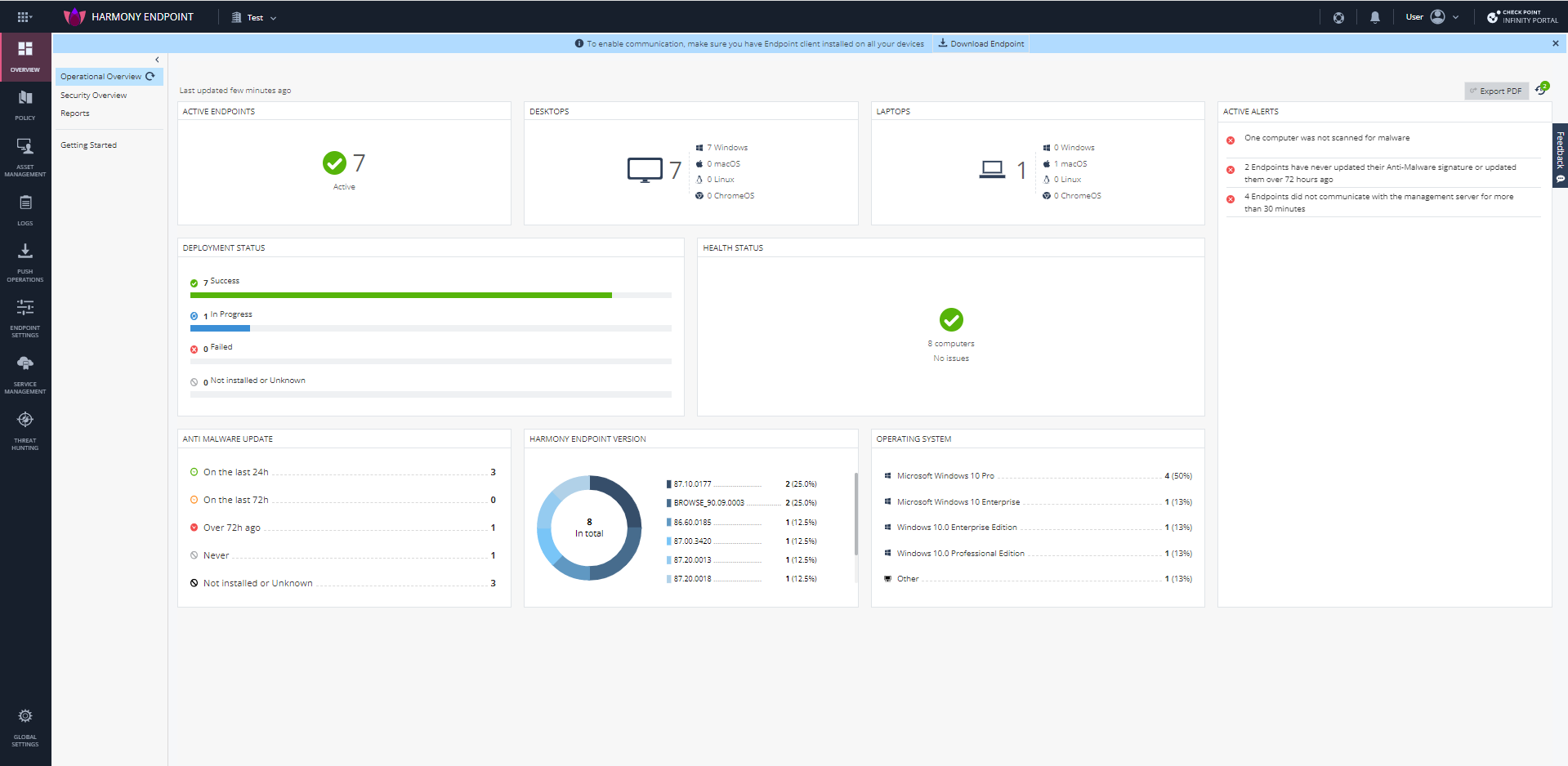Click the Harmony Endpoint Version list scrollbar

pyautogui.click(x=855, y=514)
